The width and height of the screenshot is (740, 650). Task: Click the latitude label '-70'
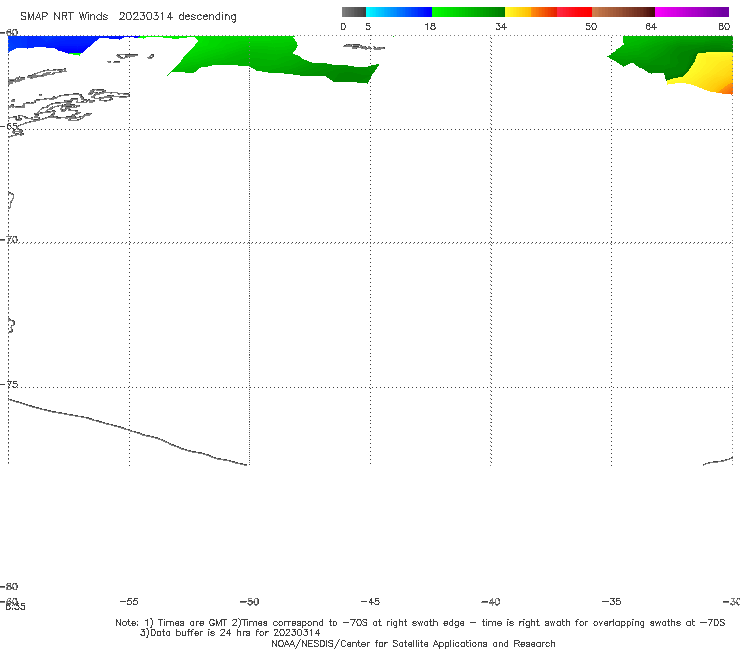[9, 240]
